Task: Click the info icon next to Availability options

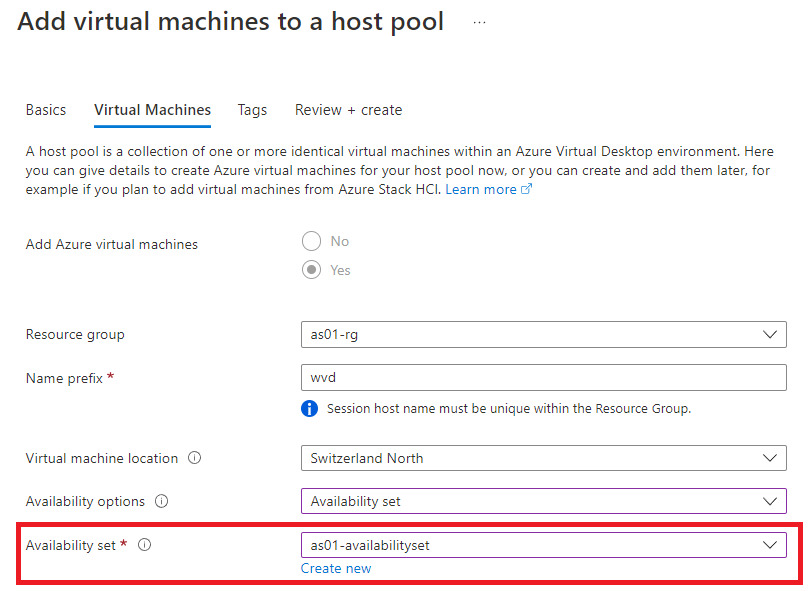Action: coord(162,501)
